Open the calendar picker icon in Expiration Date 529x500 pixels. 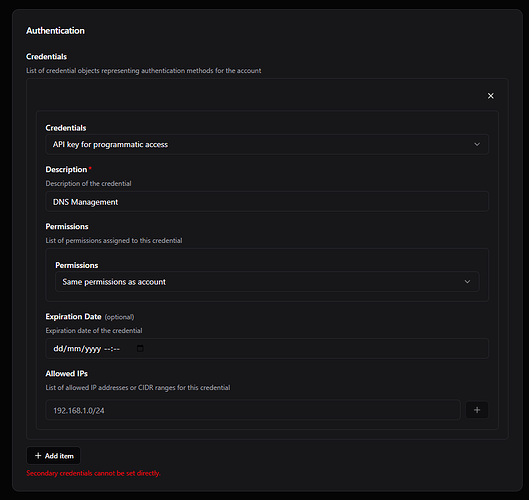(140, 348)
